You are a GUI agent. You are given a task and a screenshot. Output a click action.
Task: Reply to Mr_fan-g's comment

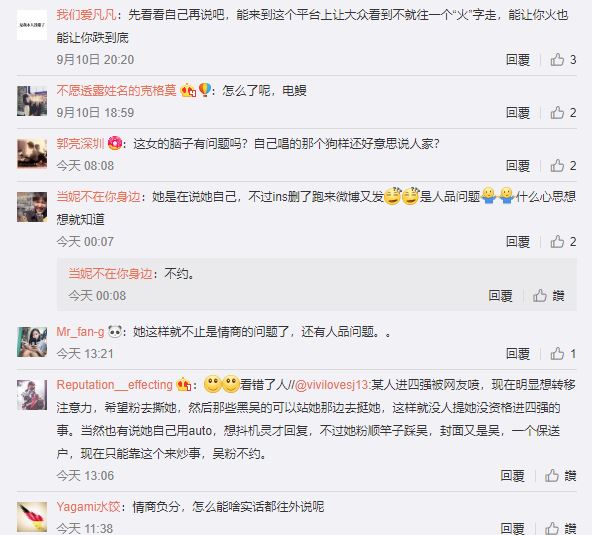[x=518, y=354]
